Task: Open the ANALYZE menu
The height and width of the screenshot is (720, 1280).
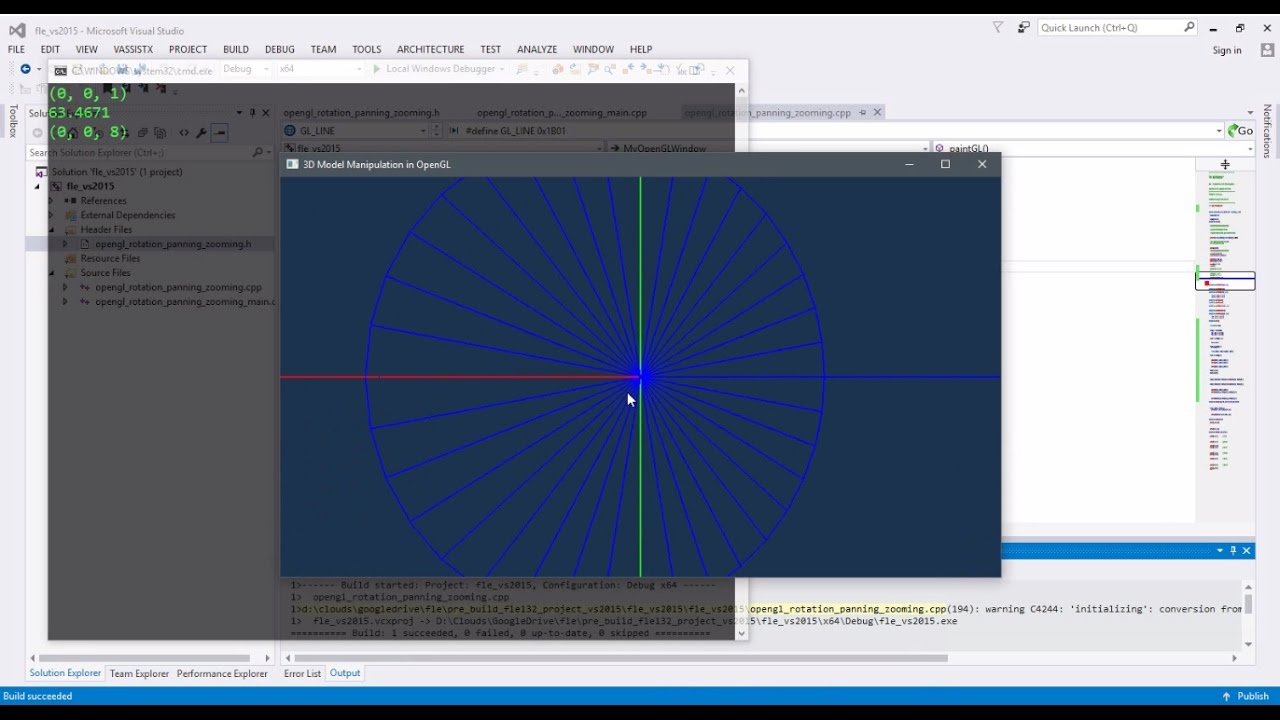Action: click(x=537, y=49)
